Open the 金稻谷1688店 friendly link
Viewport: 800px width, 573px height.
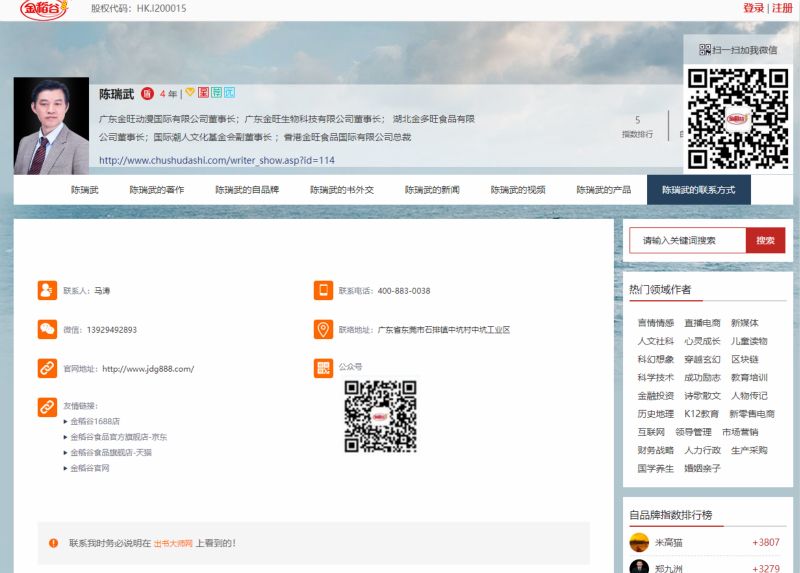95,422
